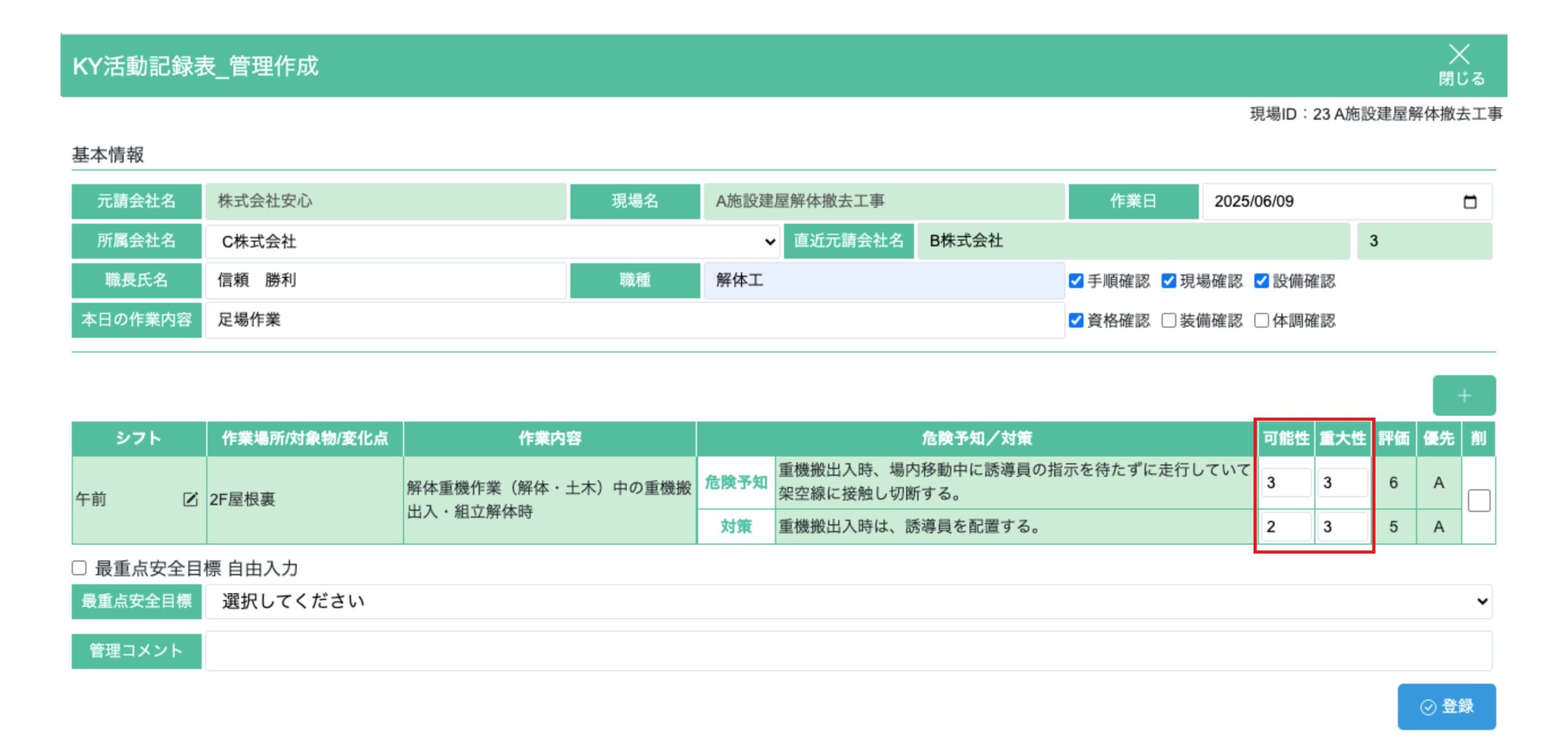The height and width of the screenshot is (756, 1568).
Task: Click the 本日の作業内容 field with 足場作業
Action: (x=635, y=320)
